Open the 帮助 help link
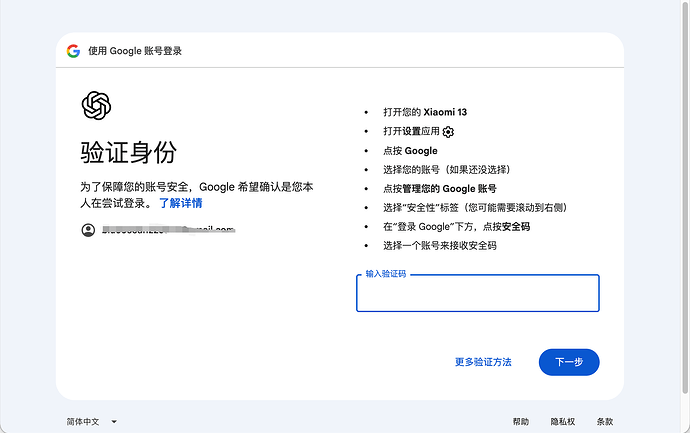The image size is (690, 433). 521,422
